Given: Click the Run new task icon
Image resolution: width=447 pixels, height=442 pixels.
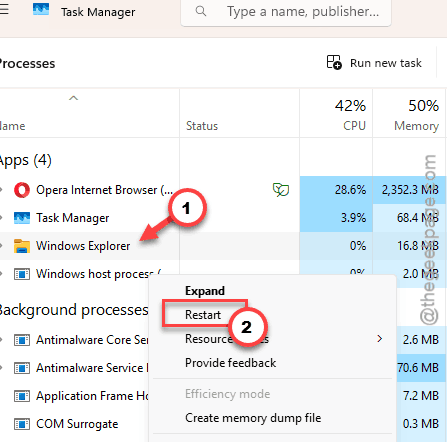Looking at the screenshot, I should (x=334, y=62).
